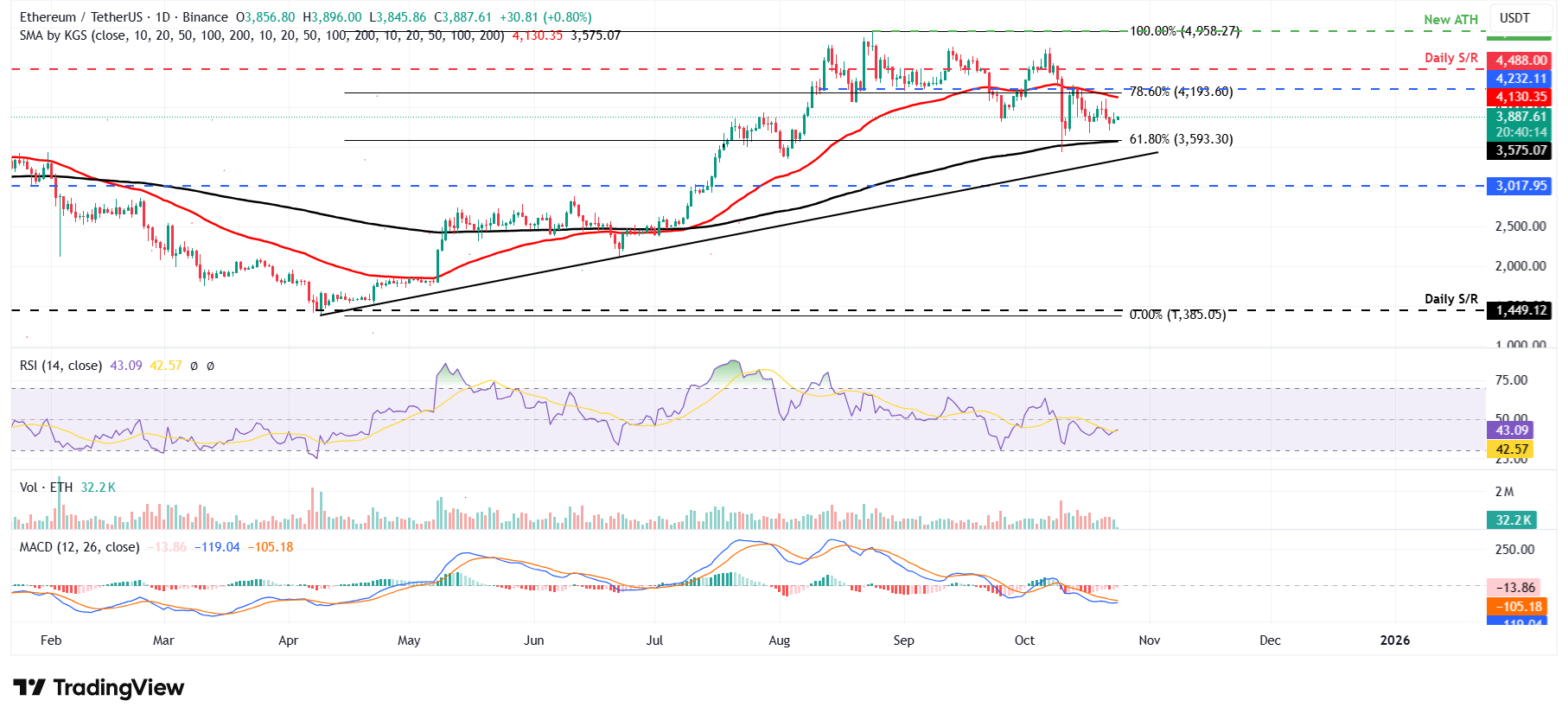This screenshot has width=1568, height=720.
Task: Select the 78.60% Fibonacci level label
Action: point(1181,92)
